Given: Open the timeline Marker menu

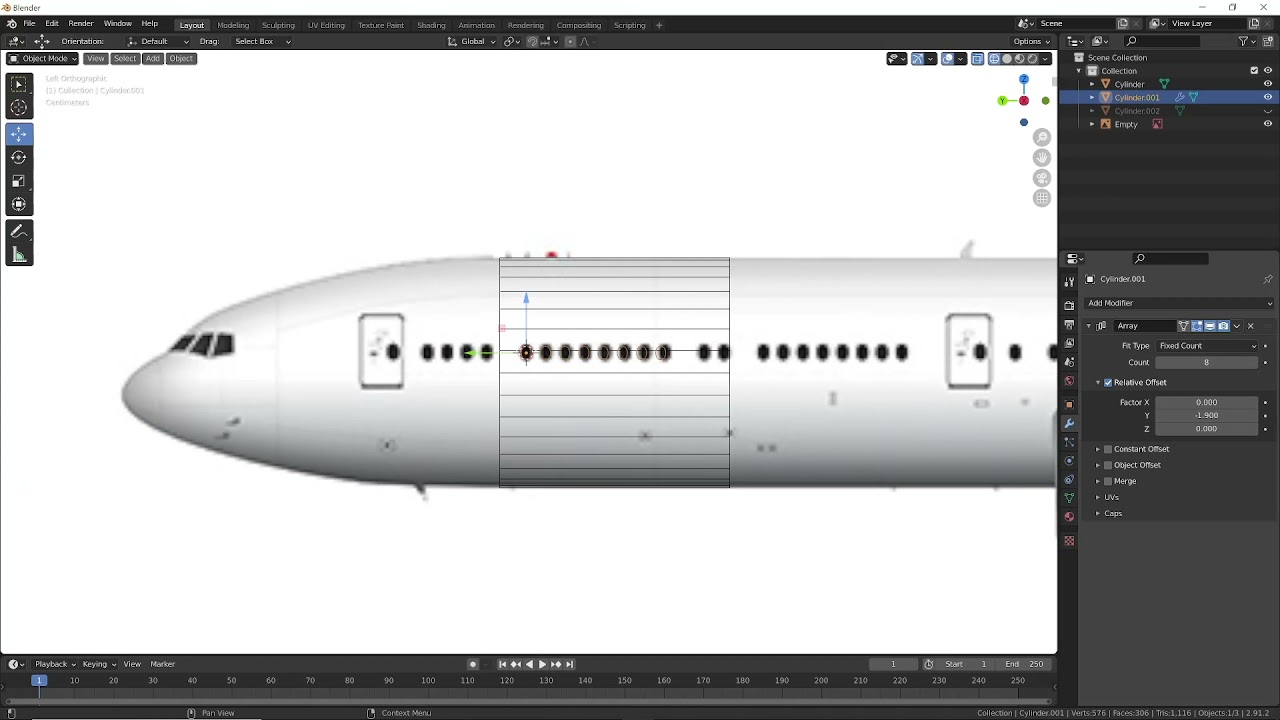Looking at the screenshot, I should [162, 664].
